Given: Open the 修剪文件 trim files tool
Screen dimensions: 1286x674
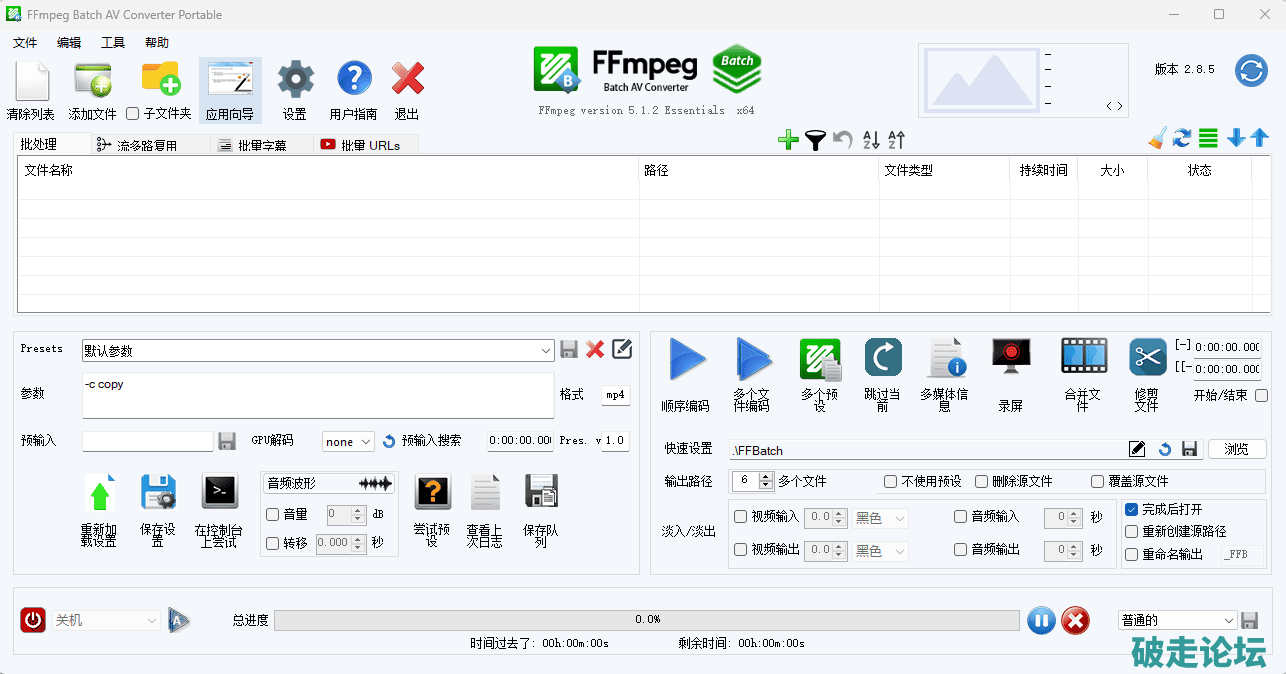Looking at the screenshot, I should point(1147,357).
